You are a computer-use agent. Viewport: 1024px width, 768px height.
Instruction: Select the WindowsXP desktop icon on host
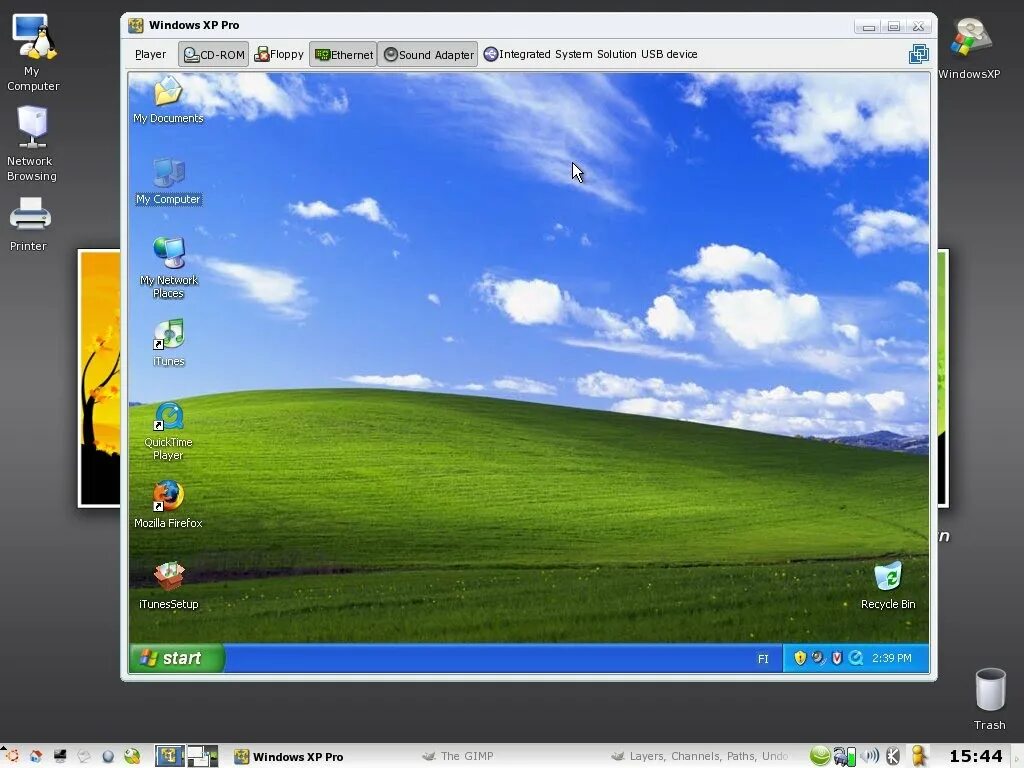tap(969, 49)
